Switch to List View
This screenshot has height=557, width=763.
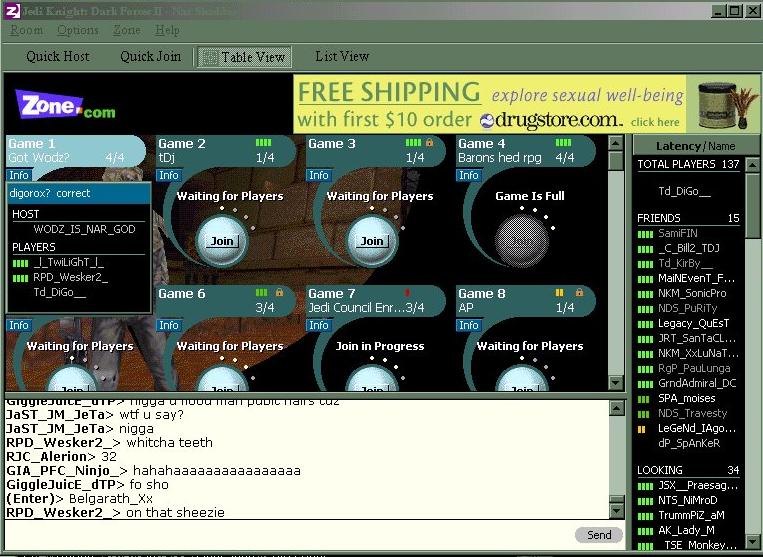342,56
